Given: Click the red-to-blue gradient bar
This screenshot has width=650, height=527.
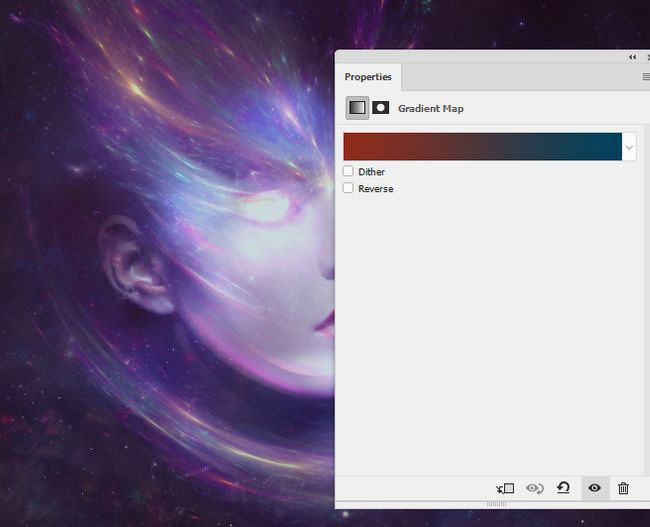Looking at the screenshot, I should [x=483, y=147].
